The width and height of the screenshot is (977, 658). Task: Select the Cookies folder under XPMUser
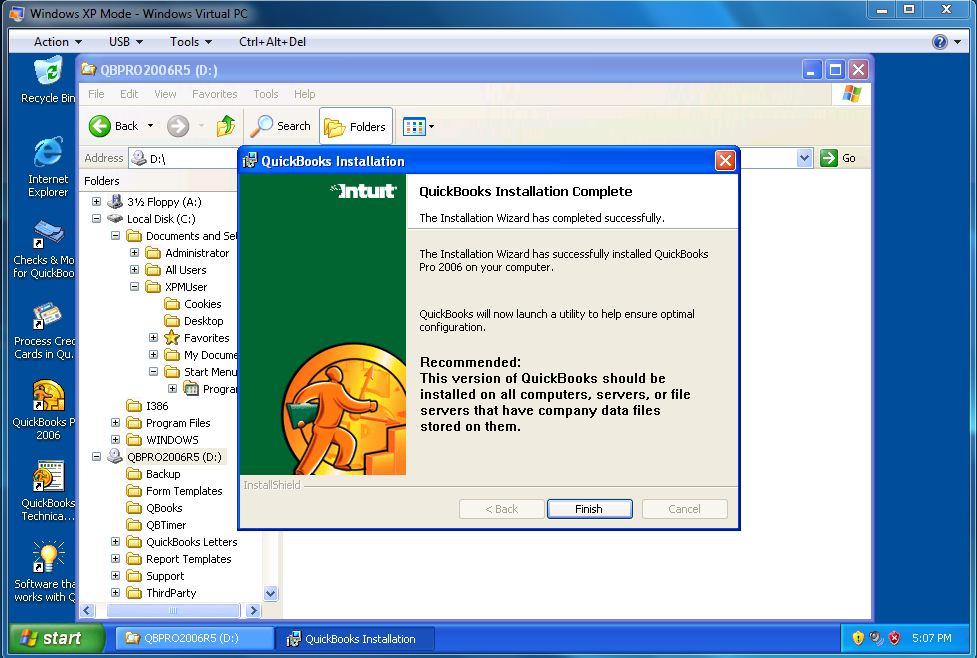193,304
